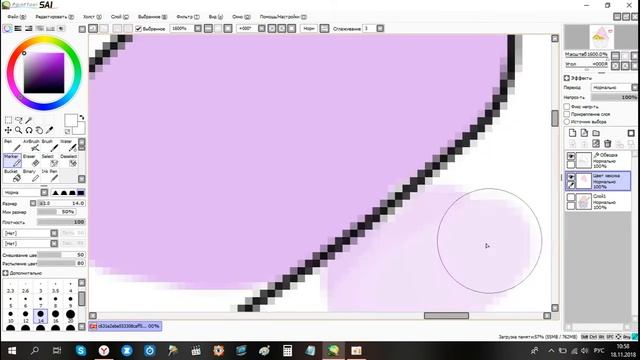Open the Слой menu
Viewport: 640px width, 360px height.
pos(120,17)
